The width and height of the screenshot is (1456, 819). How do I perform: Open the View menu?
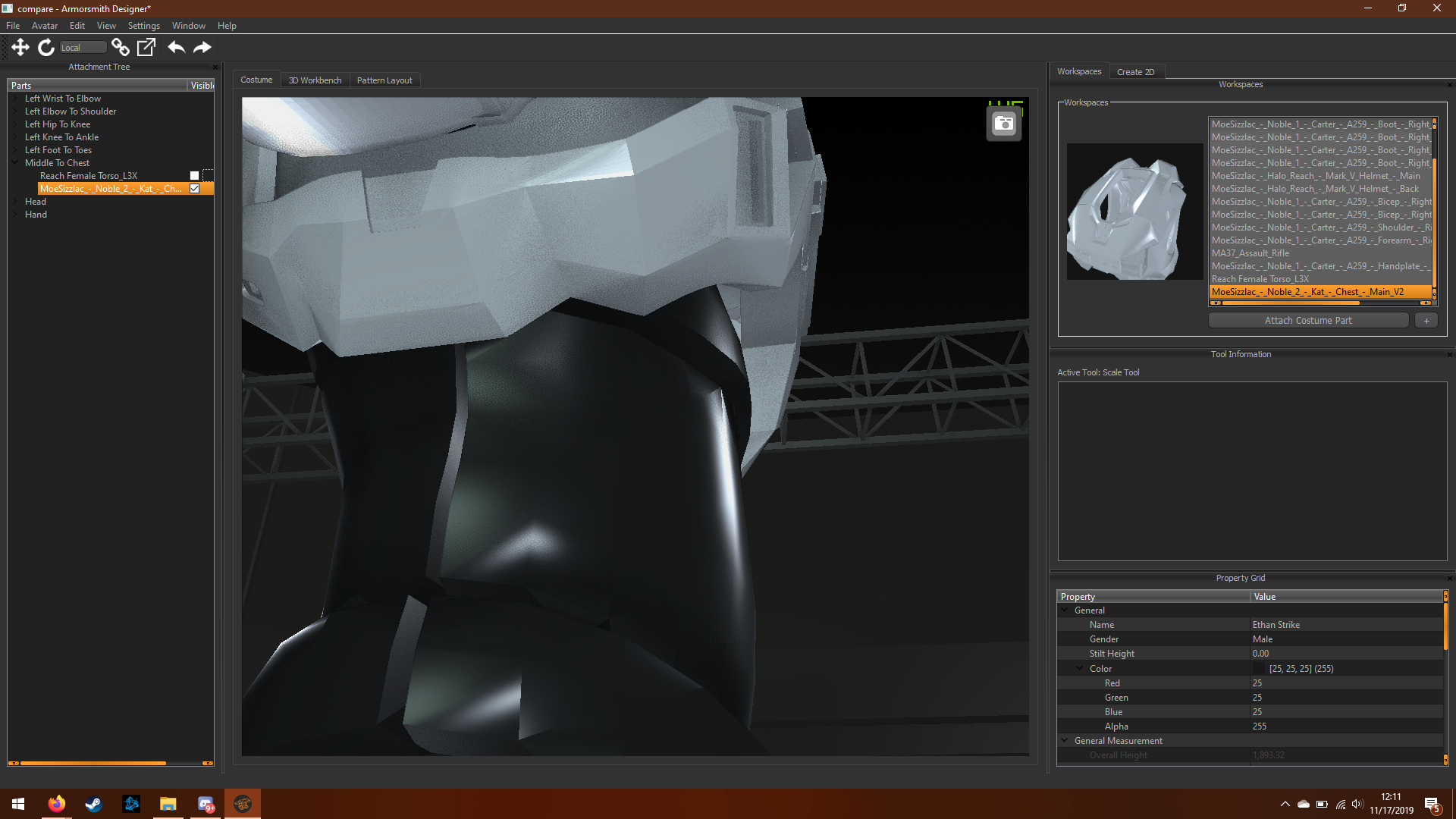106,26
